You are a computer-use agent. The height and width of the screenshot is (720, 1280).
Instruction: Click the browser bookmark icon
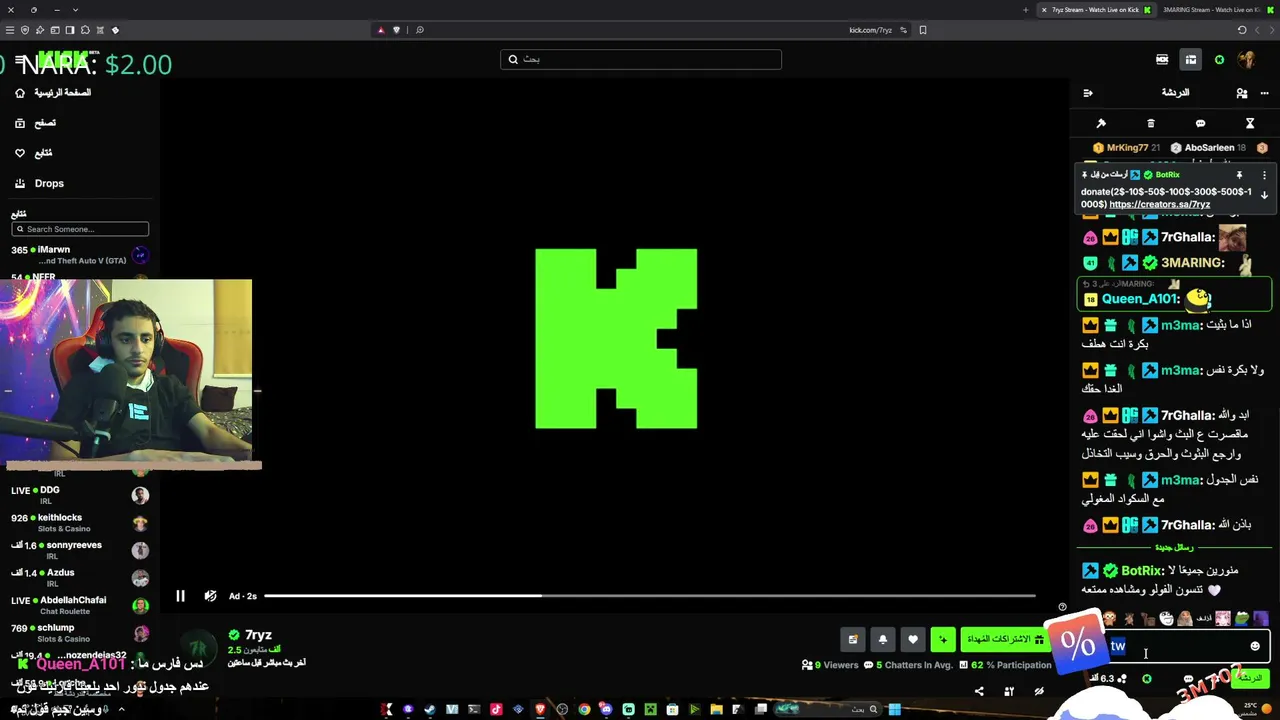pos(922,30)
